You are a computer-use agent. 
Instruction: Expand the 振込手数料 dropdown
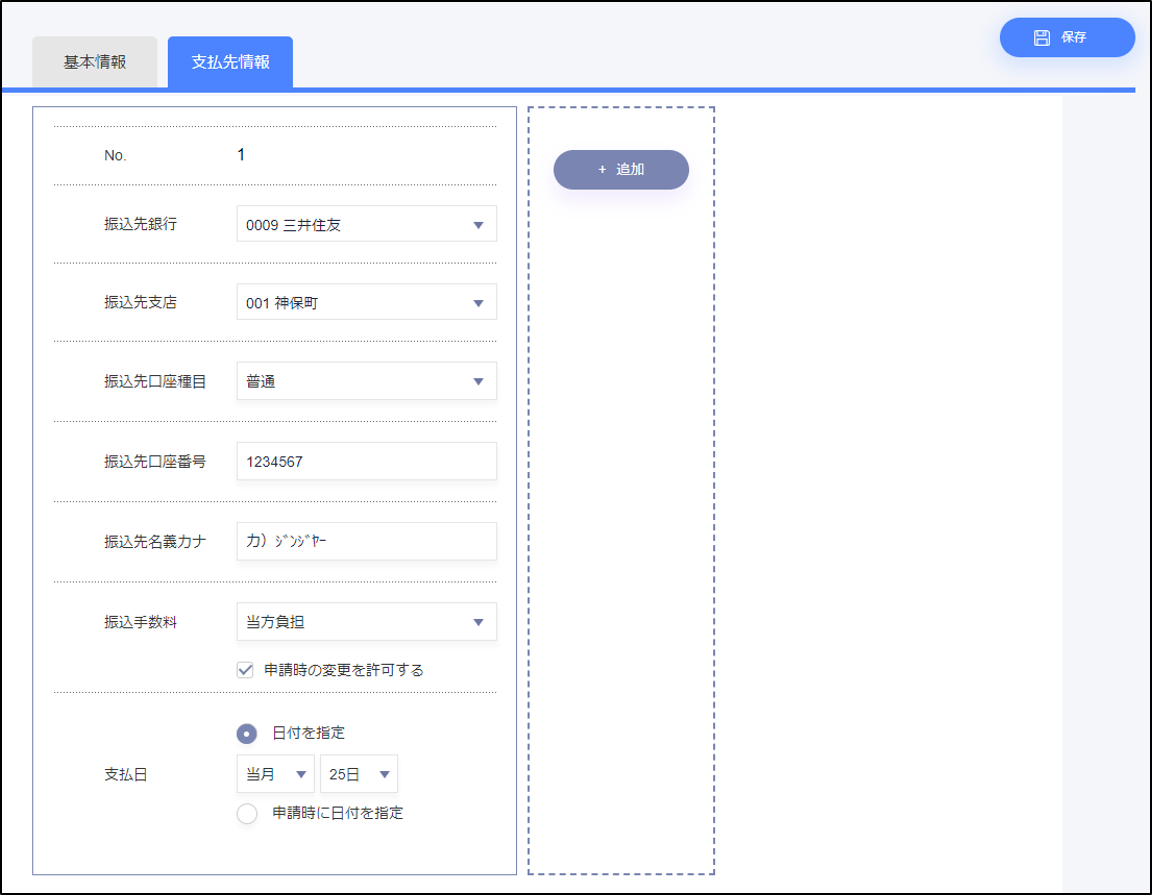click(x=366, y=622)
